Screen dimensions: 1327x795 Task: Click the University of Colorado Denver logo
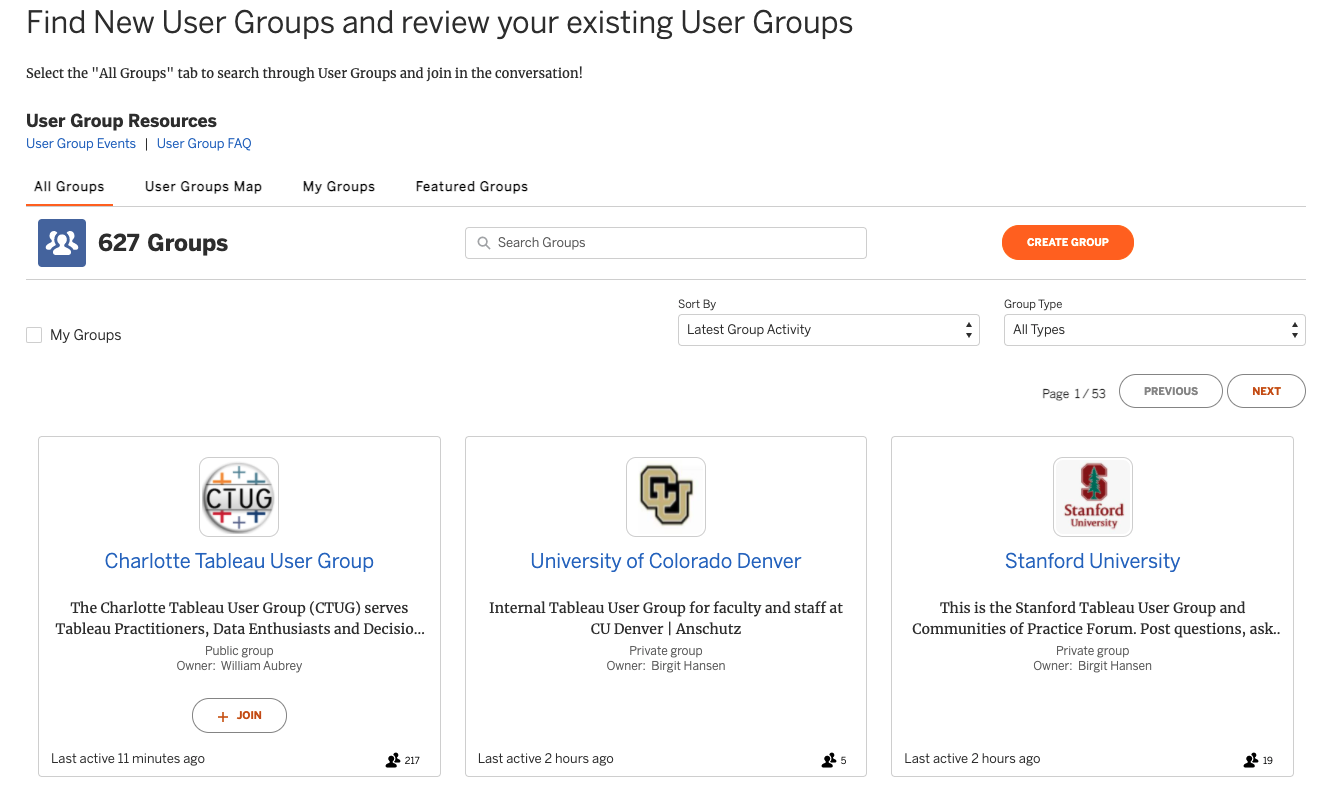[665, 496]
